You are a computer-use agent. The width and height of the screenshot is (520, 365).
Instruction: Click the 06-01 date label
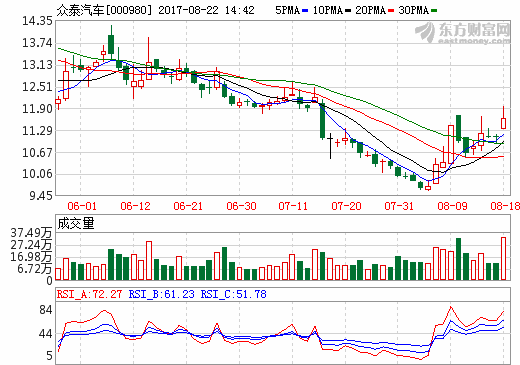[82, 206]
